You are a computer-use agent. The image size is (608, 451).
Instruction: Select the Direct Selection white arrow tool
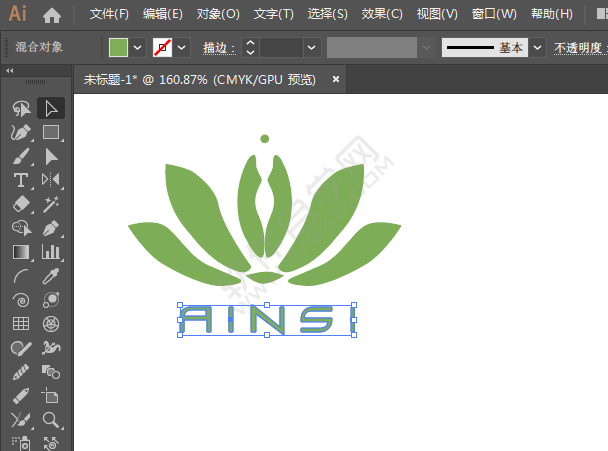[x=51, y=108]
